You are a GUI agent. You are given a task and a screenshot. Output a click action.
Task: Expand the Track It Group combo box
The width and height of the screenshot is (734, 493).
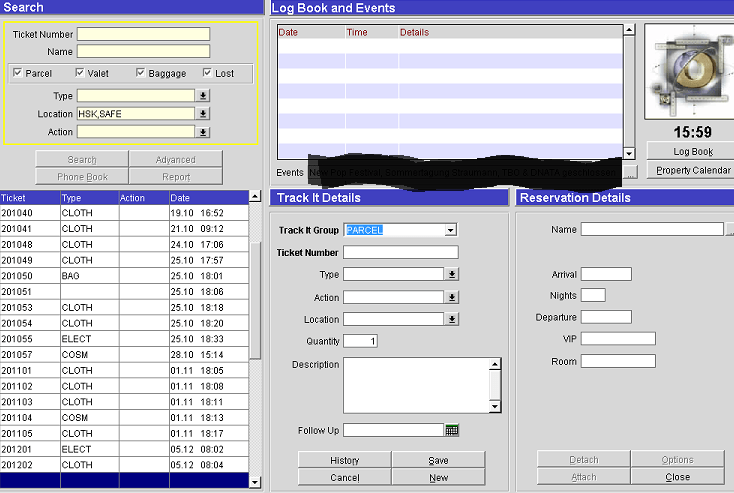coord(451,230)
